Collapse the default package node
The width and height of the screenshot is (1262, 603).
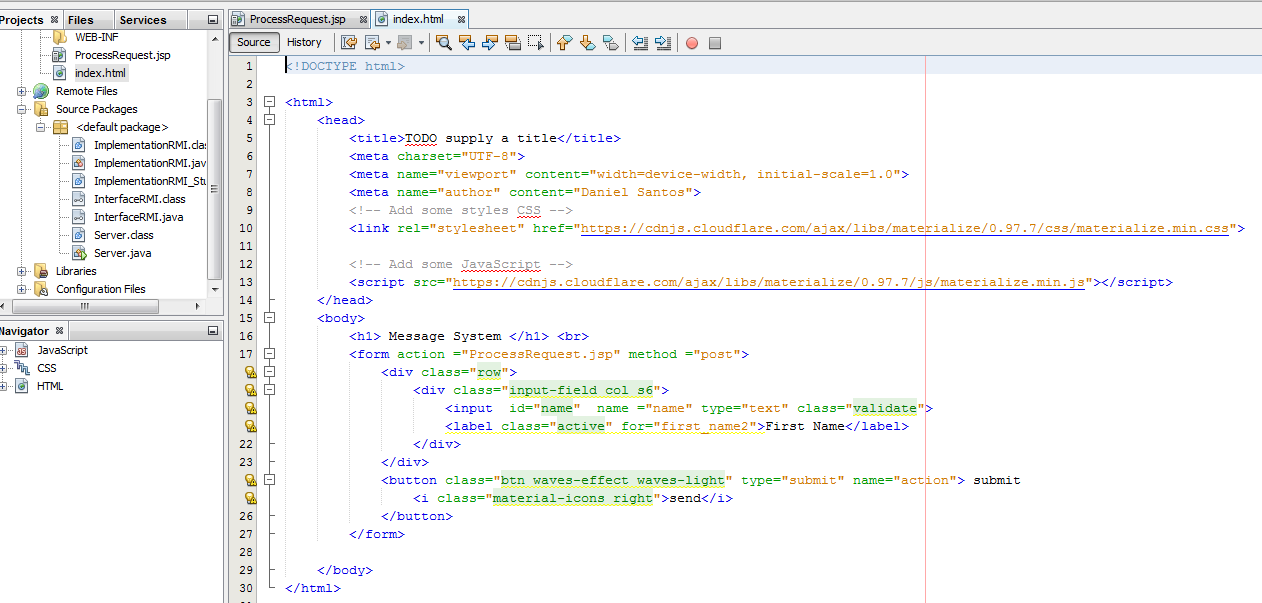click(41, 127)
